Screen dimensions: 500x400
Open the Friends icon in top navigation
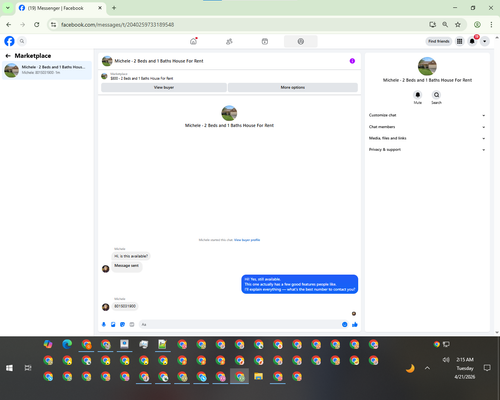pyautogui.click(x=229, y=41)
